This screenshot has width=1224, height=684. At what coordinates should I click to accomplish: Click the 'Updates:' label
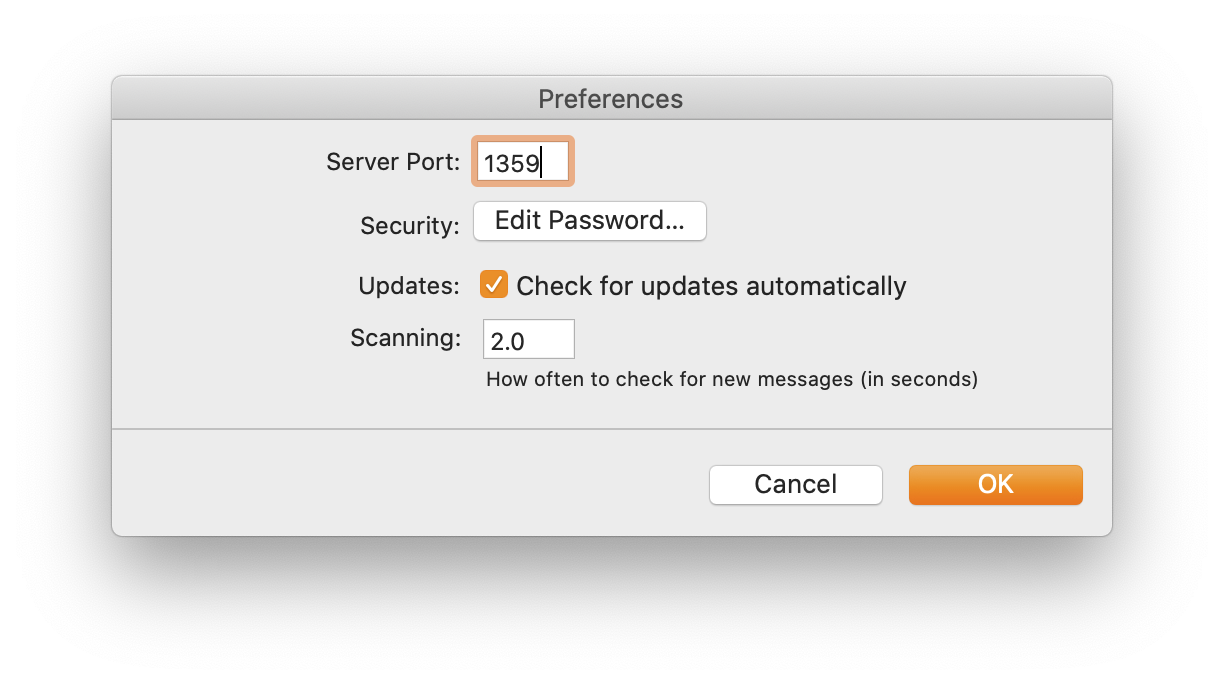pyautogui.click(x=409, y=286)
